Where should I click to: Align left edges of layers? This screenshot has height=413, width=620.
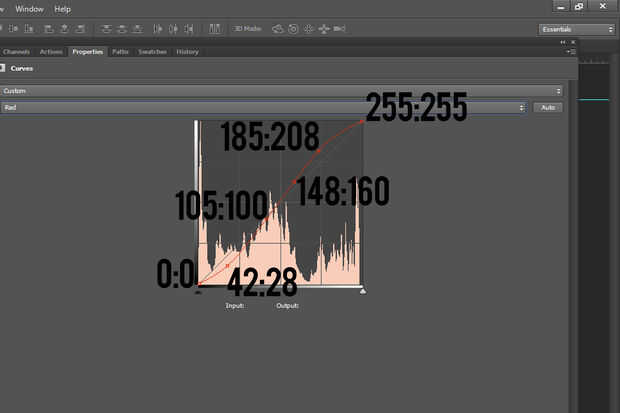(x=49, y=28)
